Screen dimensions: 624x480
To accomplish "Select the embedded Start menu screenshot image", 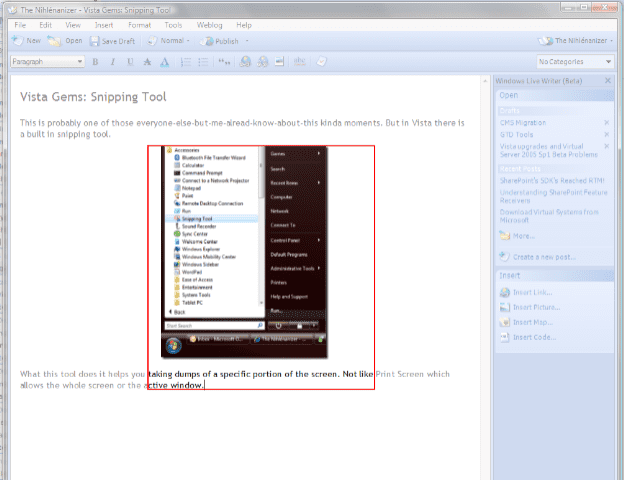I will [244, 252].
